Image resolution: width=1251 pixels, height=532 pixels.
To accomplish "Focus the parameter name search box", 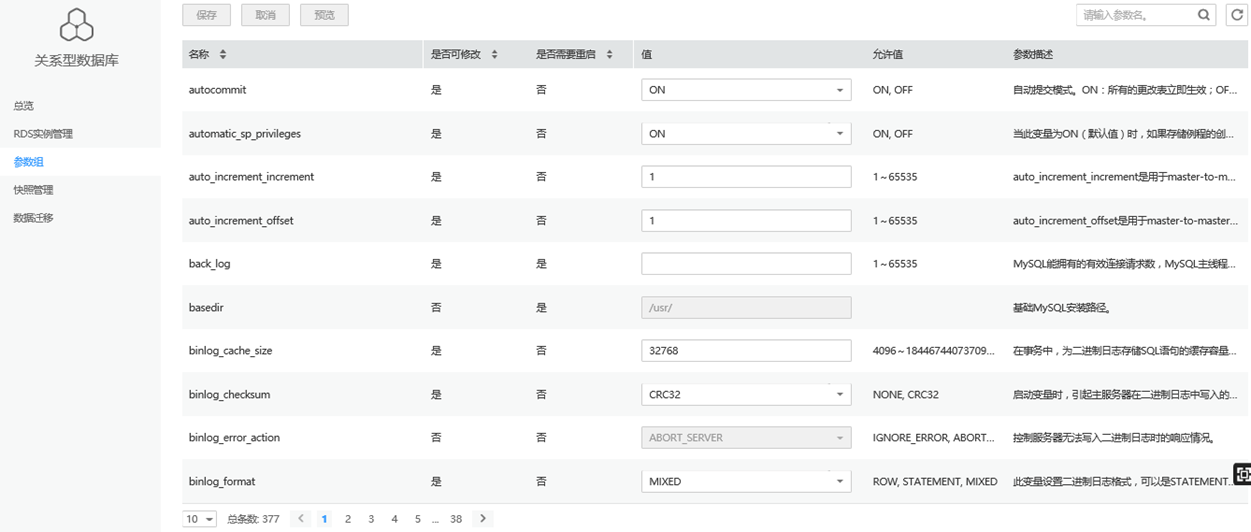I will [x=1137, y=15].
